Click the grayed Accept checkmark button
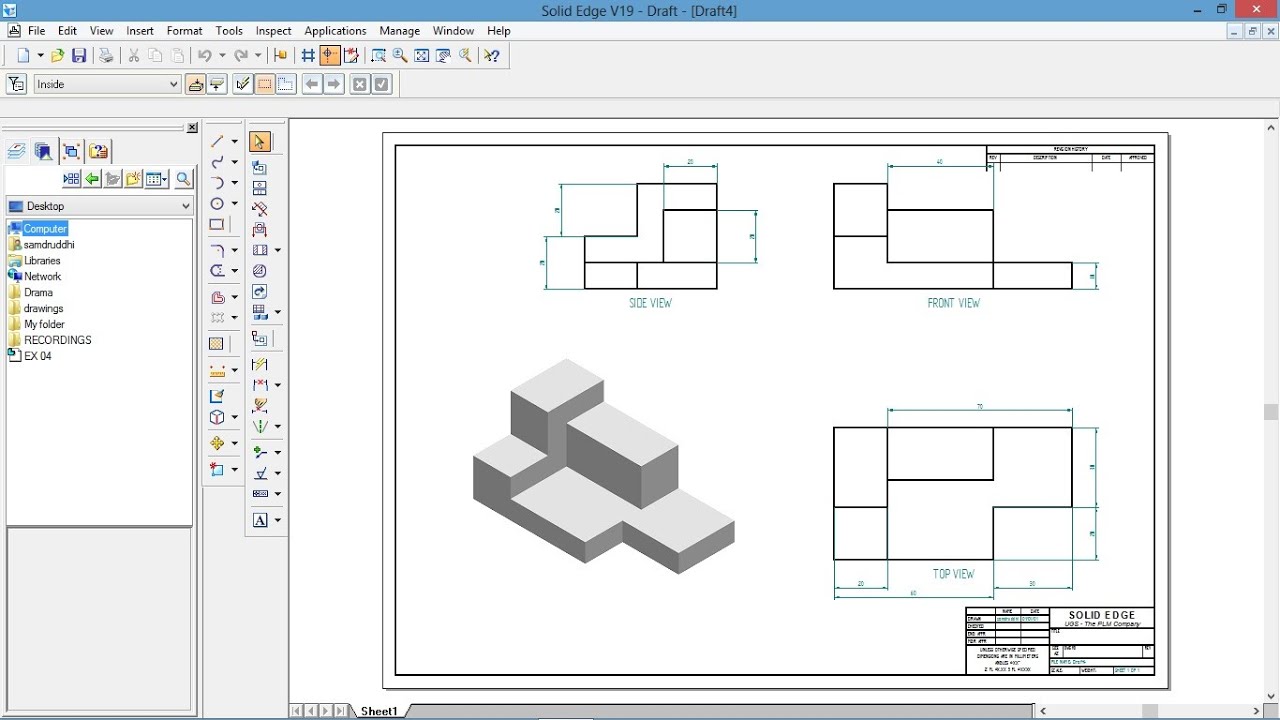 (381, 84)
